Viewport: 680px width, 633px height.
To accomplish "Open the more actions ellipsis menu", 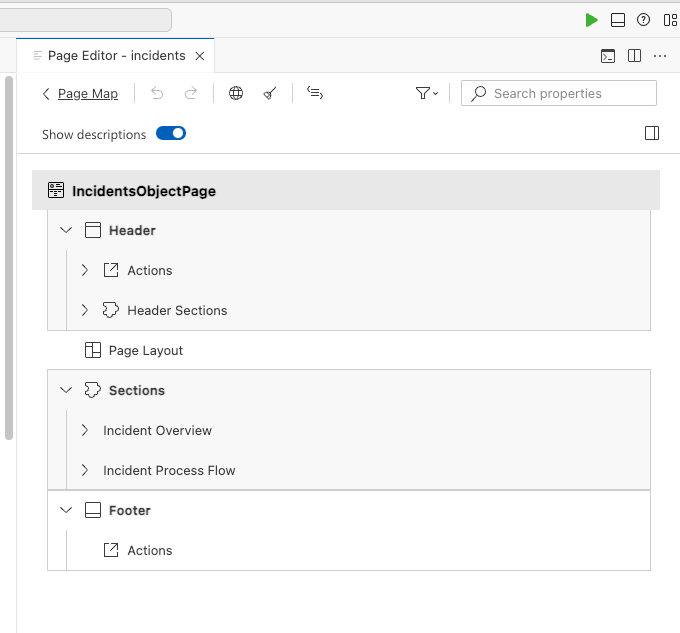I will coord(660,56).
